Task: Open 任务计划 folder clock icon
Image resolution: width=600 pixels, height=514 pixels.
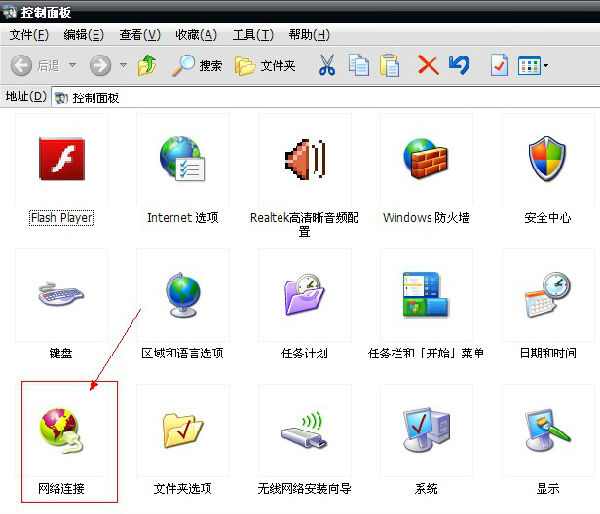Action: tap(305, 294)
